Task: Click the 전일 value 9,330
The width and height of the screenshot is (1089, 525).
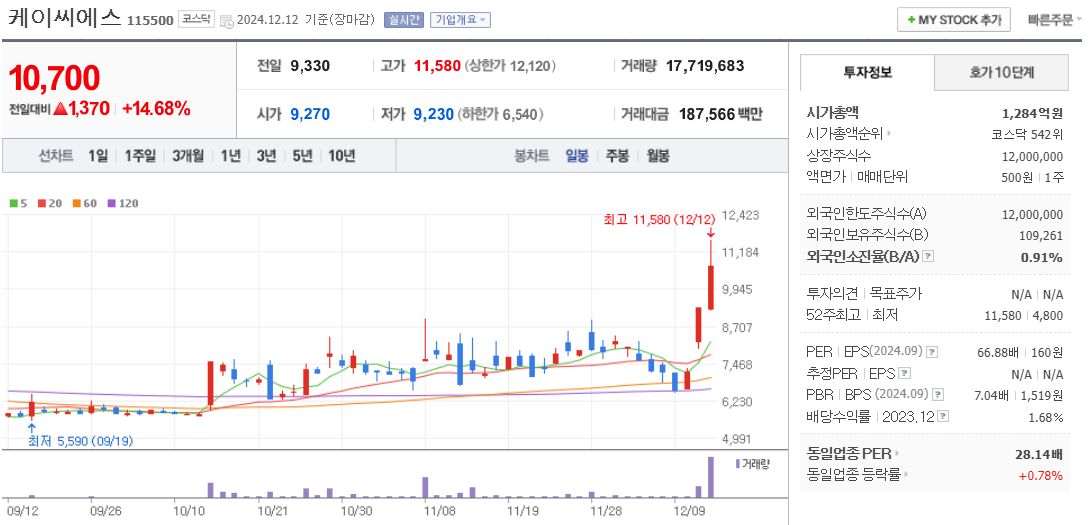Action: (x=310, y=66)
